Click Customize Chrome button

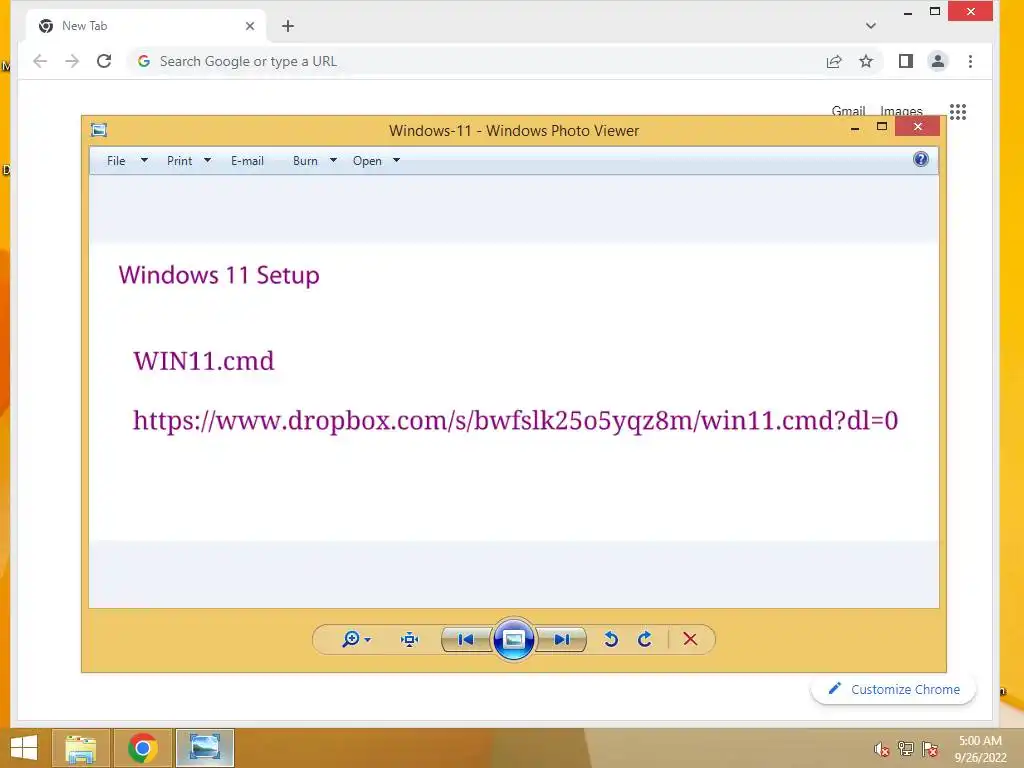click(893, 689)
